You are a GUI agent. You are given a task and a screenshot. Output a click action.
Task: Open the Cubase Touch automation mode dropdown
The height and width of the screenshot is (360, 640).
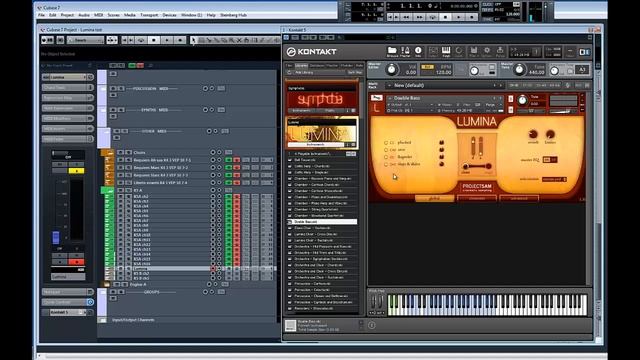(85, 40)
